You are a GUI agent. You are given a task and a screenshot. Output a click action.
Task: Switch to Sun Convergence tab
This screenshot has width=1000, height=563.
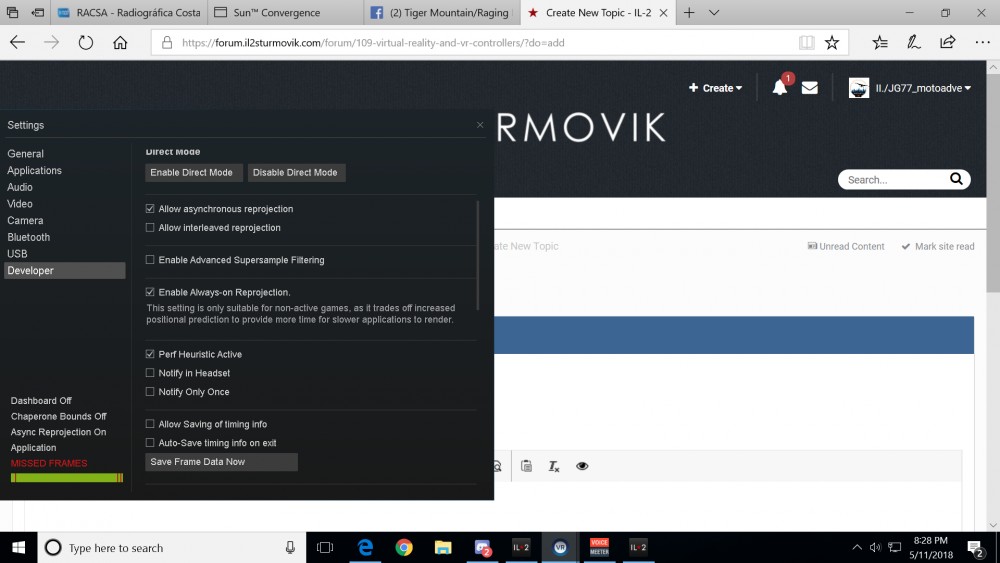285,13
